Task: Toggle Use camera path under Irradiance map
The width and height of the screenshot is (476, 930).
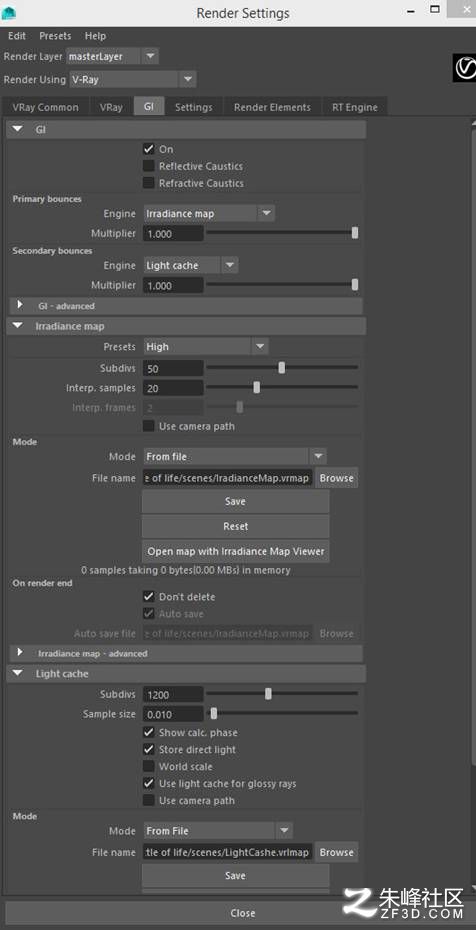Action: pyautogui.click(x=149, y=426)
